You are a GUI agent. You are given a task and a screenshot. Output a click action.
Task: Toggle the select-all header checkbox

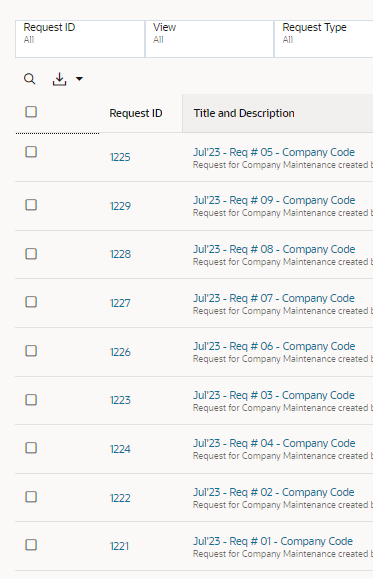pos(31,112)
